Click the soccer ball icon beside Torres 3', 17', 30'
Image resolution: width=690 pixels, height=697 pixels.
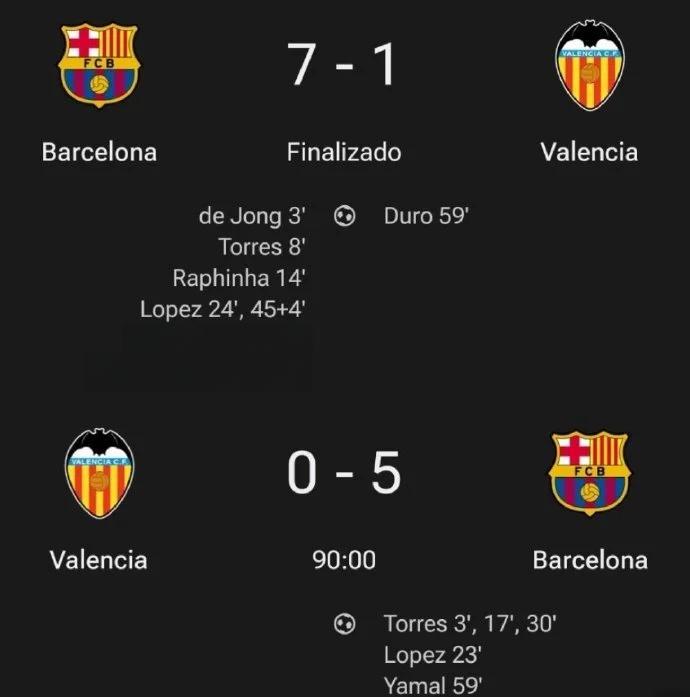coord(345,624)
